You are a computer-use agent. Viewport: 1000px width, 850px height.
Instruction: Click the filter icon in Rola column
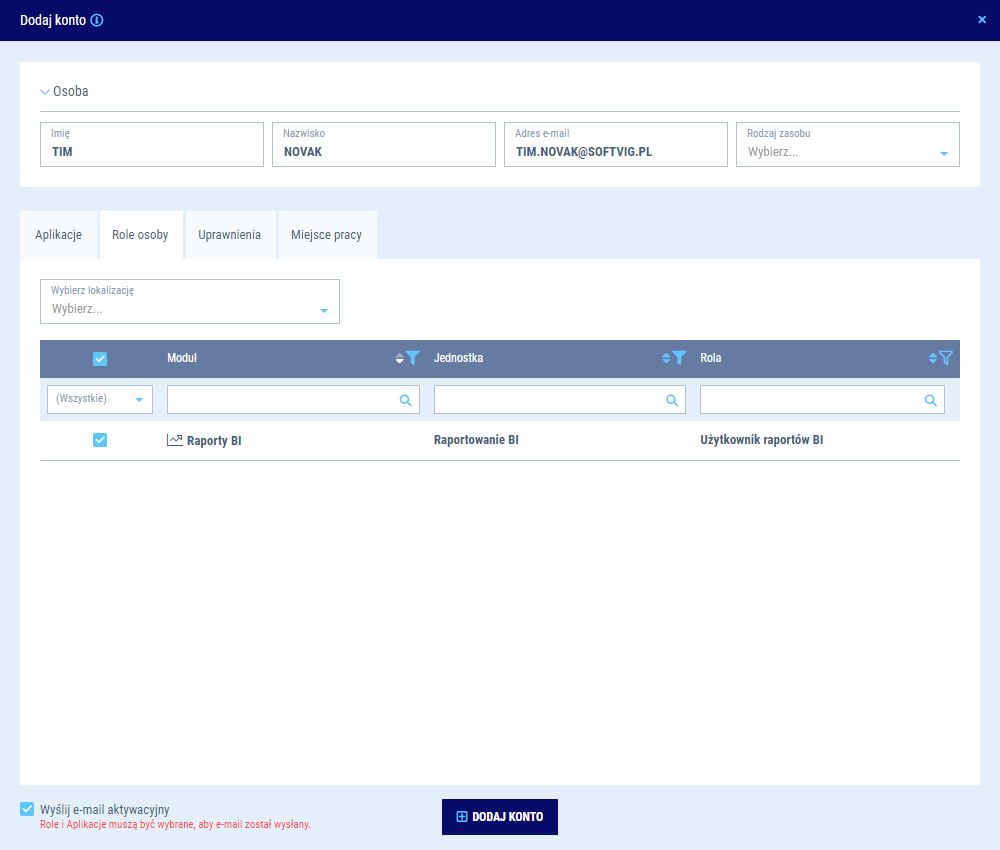(x=946, y=358)
